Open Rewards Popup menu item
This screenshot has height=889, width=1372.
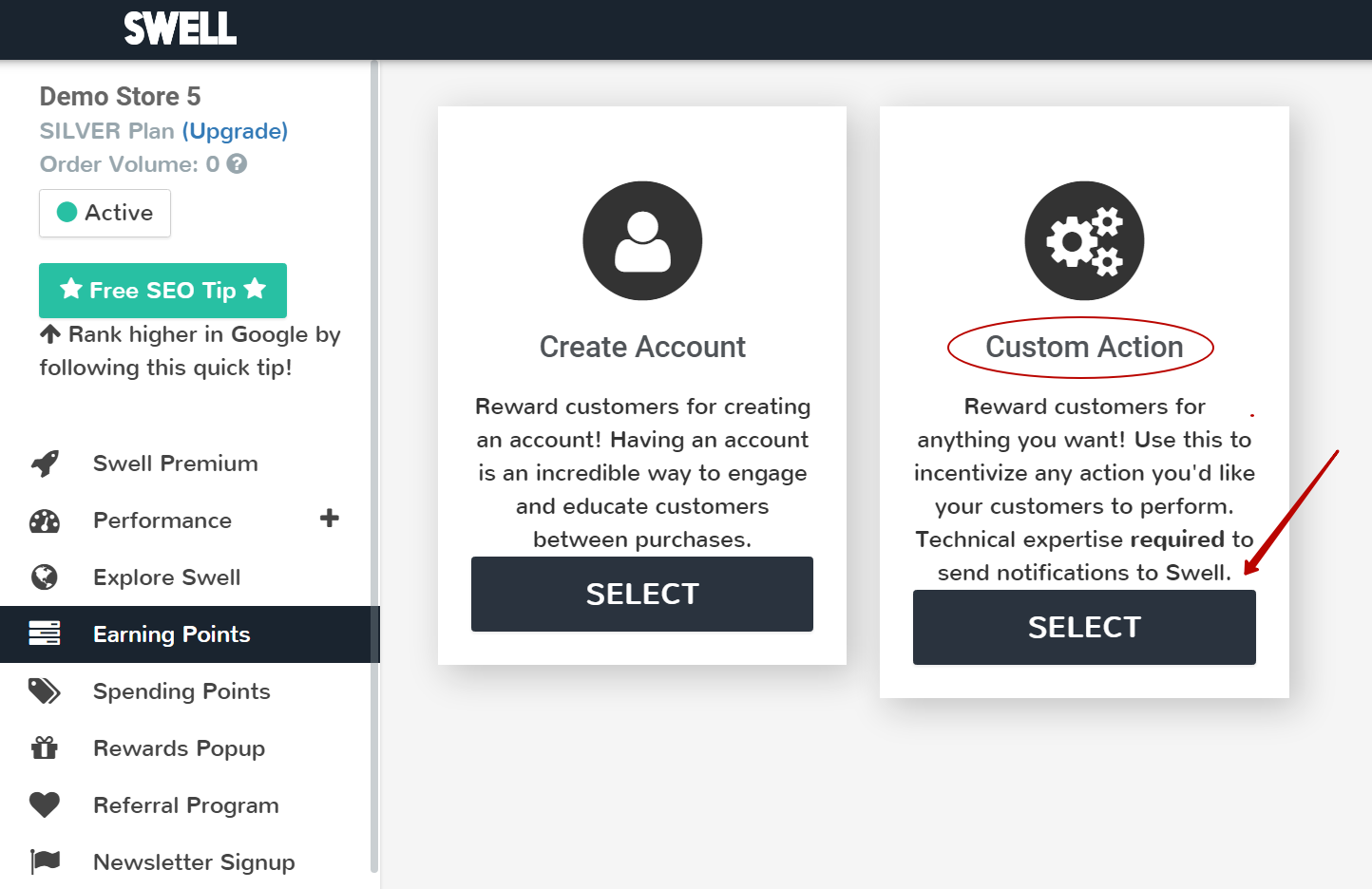pyautogui.click(x=179, y=748)
